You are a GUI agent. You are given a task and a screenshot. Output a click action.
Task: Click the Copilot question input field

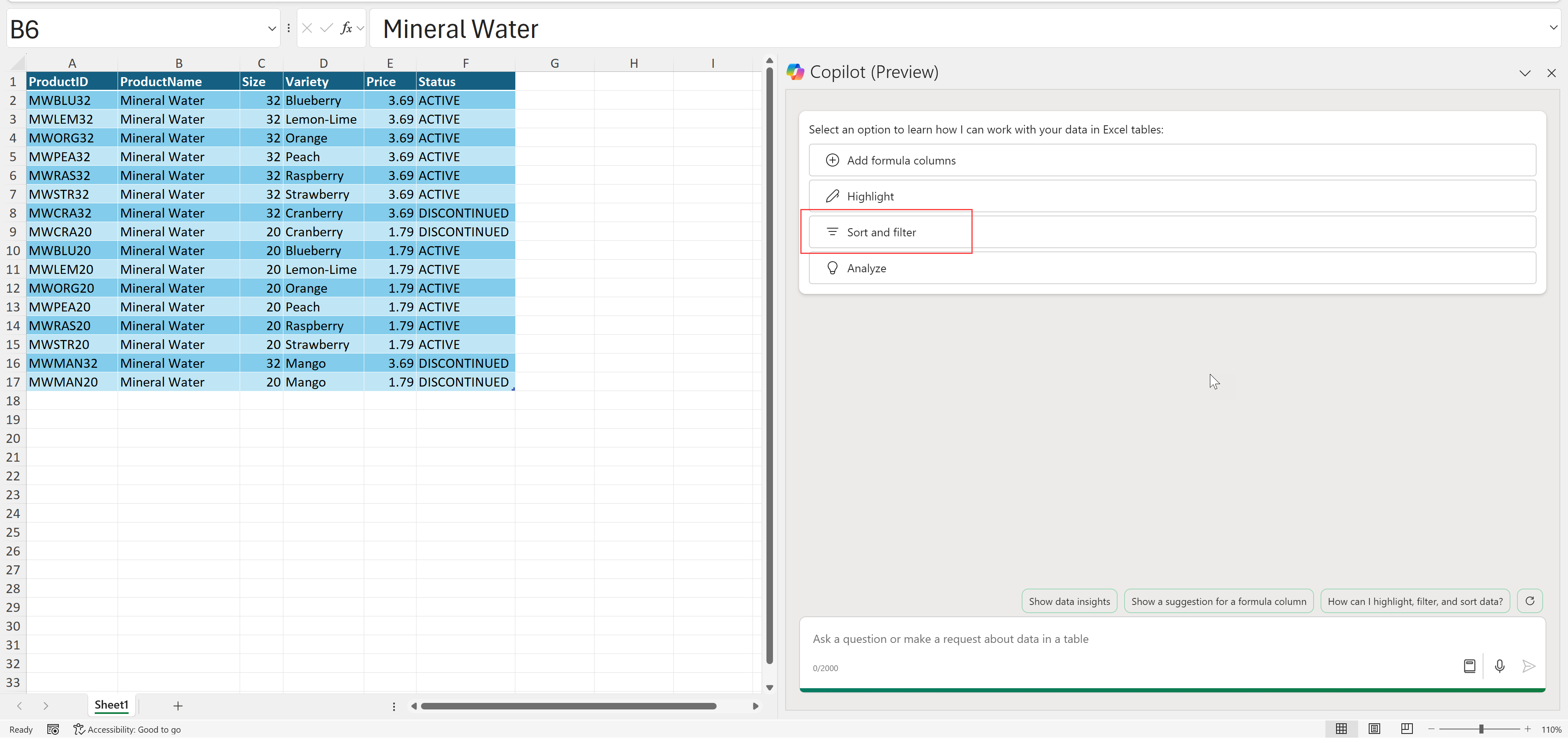click(1126, 639)
